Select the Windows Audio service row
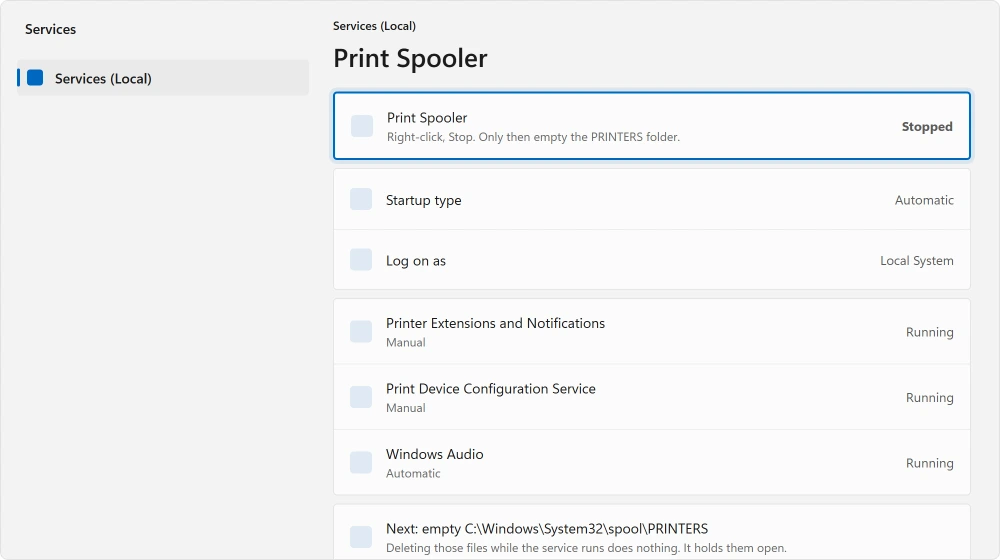 tap(652, 462)
